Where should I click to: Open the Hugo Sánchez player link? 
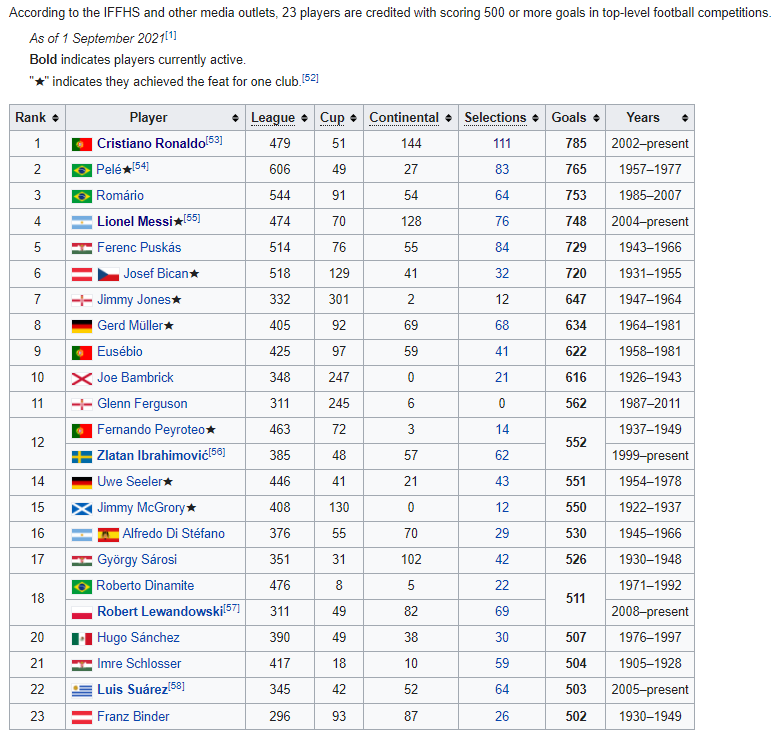138,638
